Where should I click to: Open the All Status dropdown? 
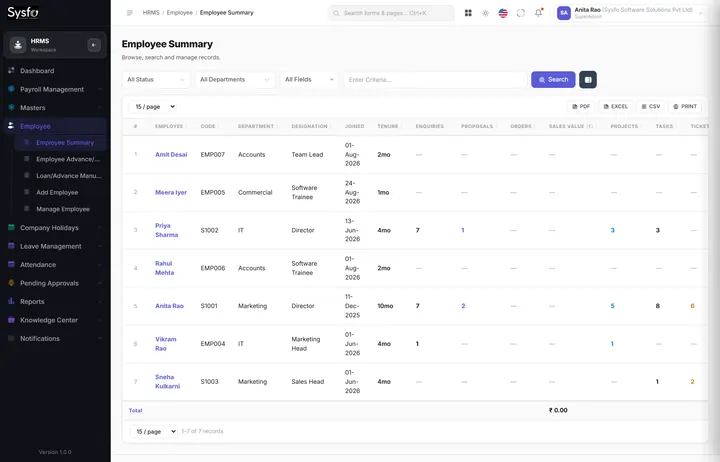click(x=156, y=79)
